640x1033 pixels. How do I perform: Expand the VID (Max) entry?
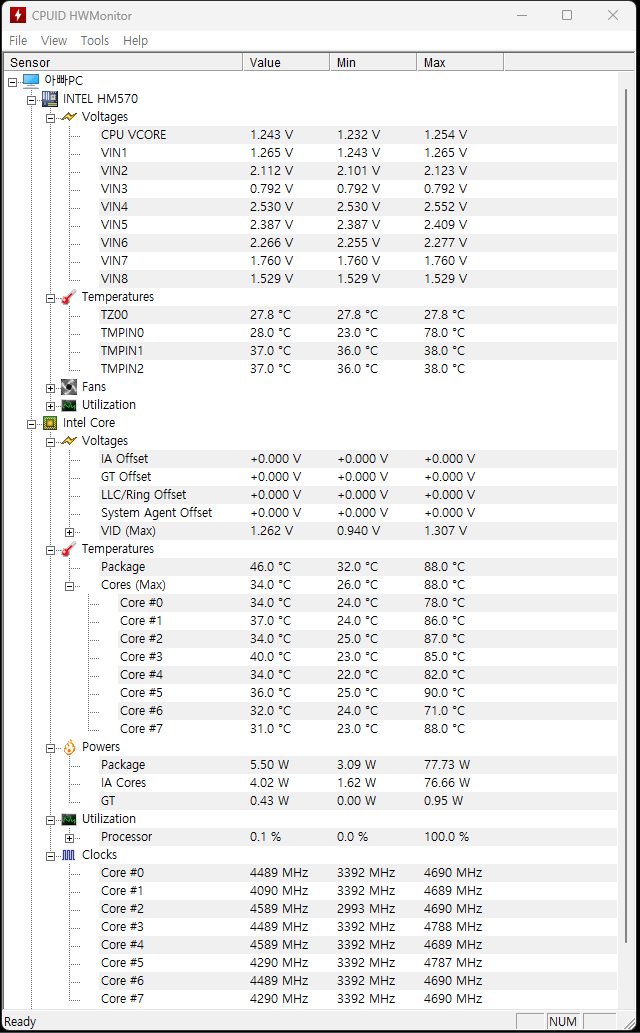69,532
